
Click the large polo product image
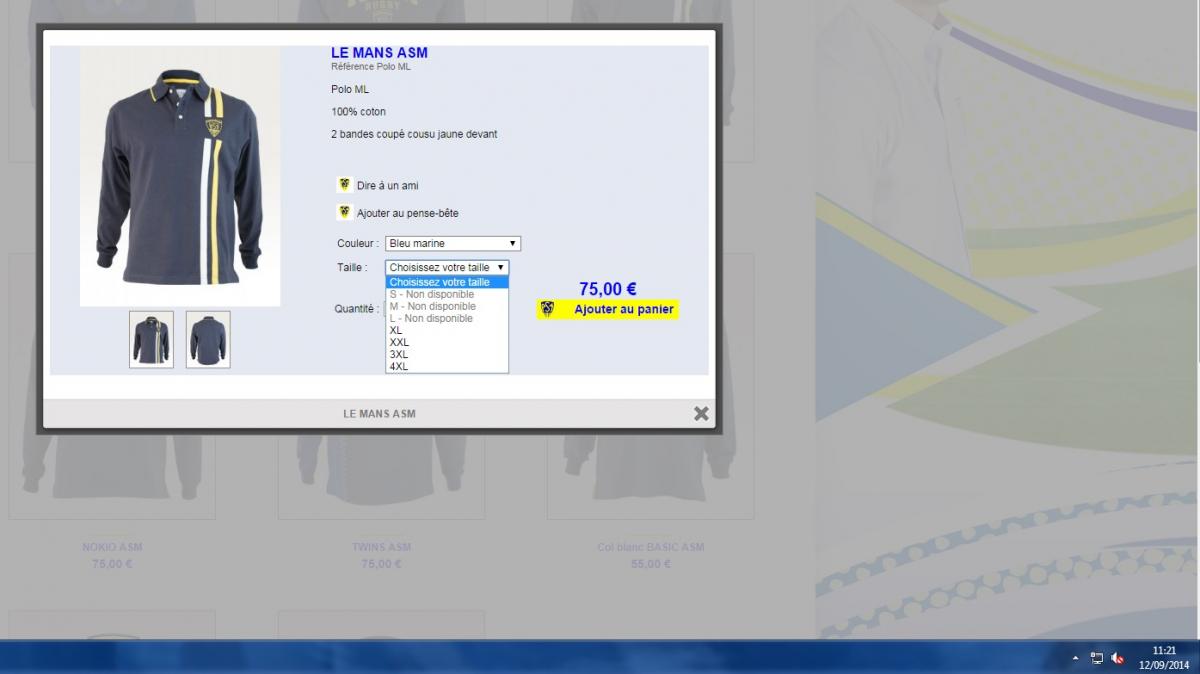click(180, 176)
